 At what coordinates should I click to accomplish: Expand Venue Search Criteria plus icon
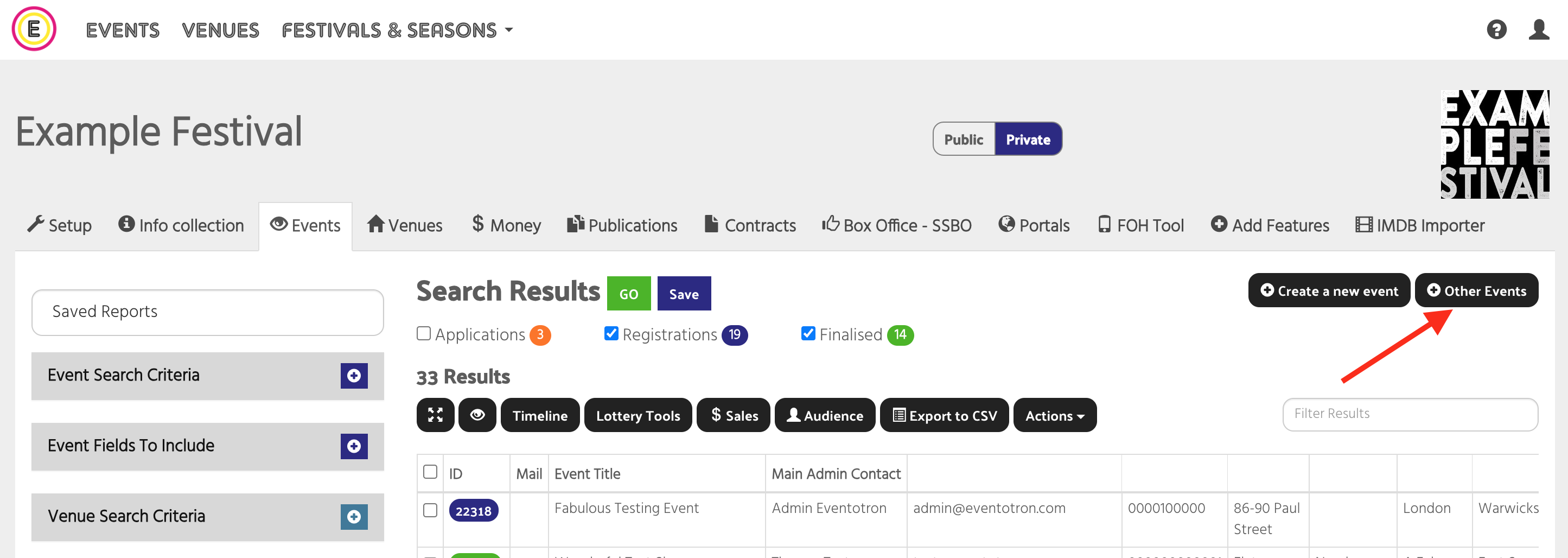pyautogui.click(x=354, y=517)
